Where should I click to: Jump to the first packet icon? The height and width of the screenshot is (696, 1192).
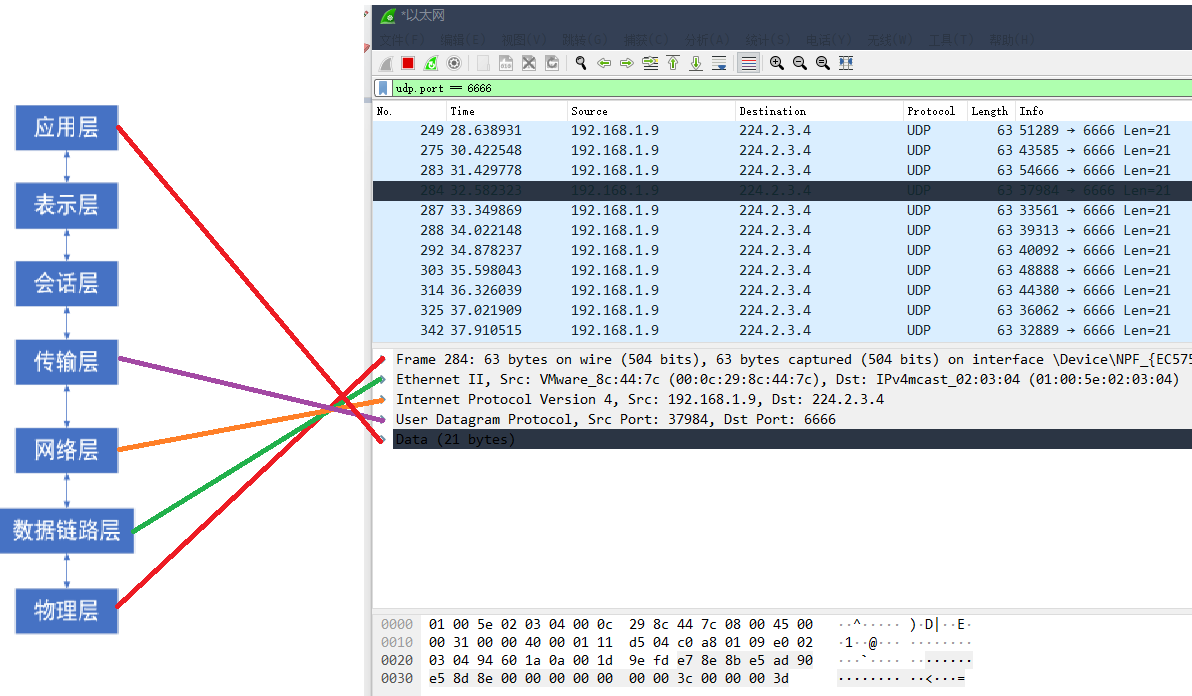(x=673, y=63)
